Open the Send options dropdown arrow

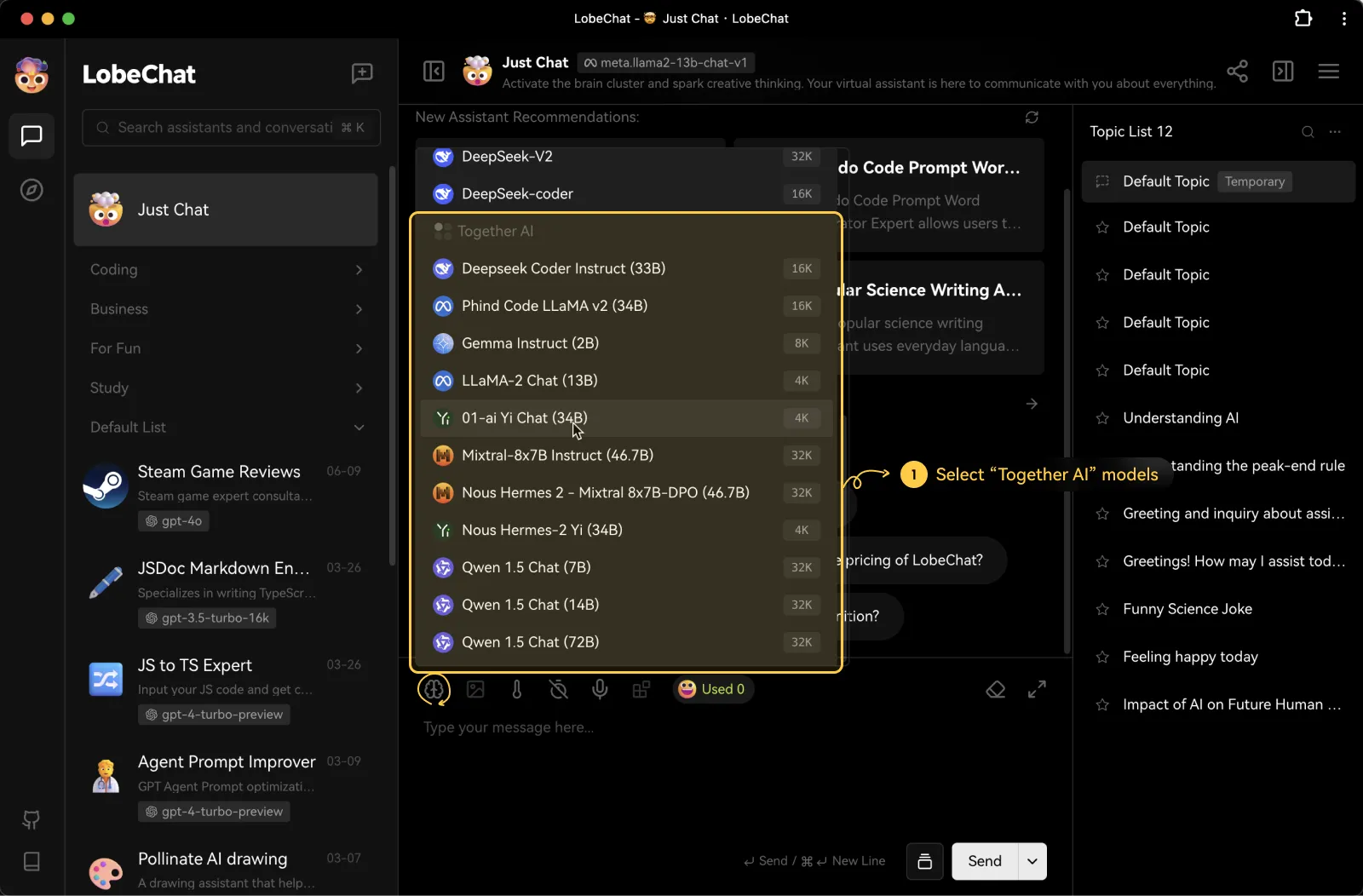click(x=1032, y=861)
